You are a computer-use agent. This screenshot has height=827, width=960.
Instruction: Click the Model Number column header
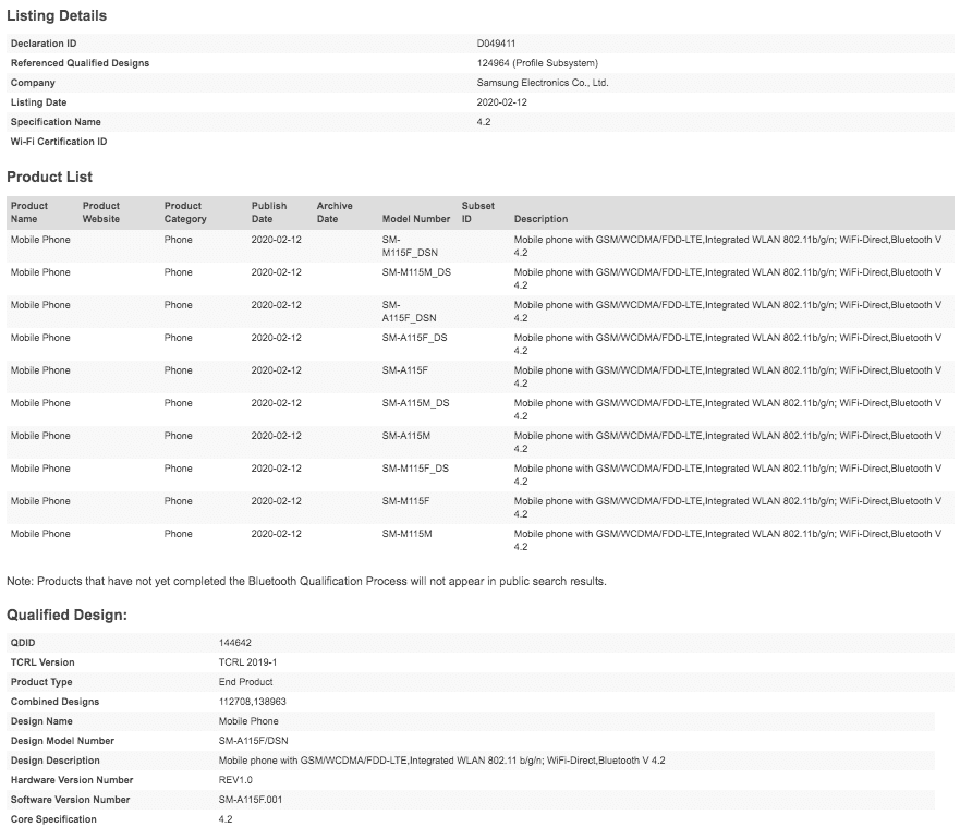416,219
